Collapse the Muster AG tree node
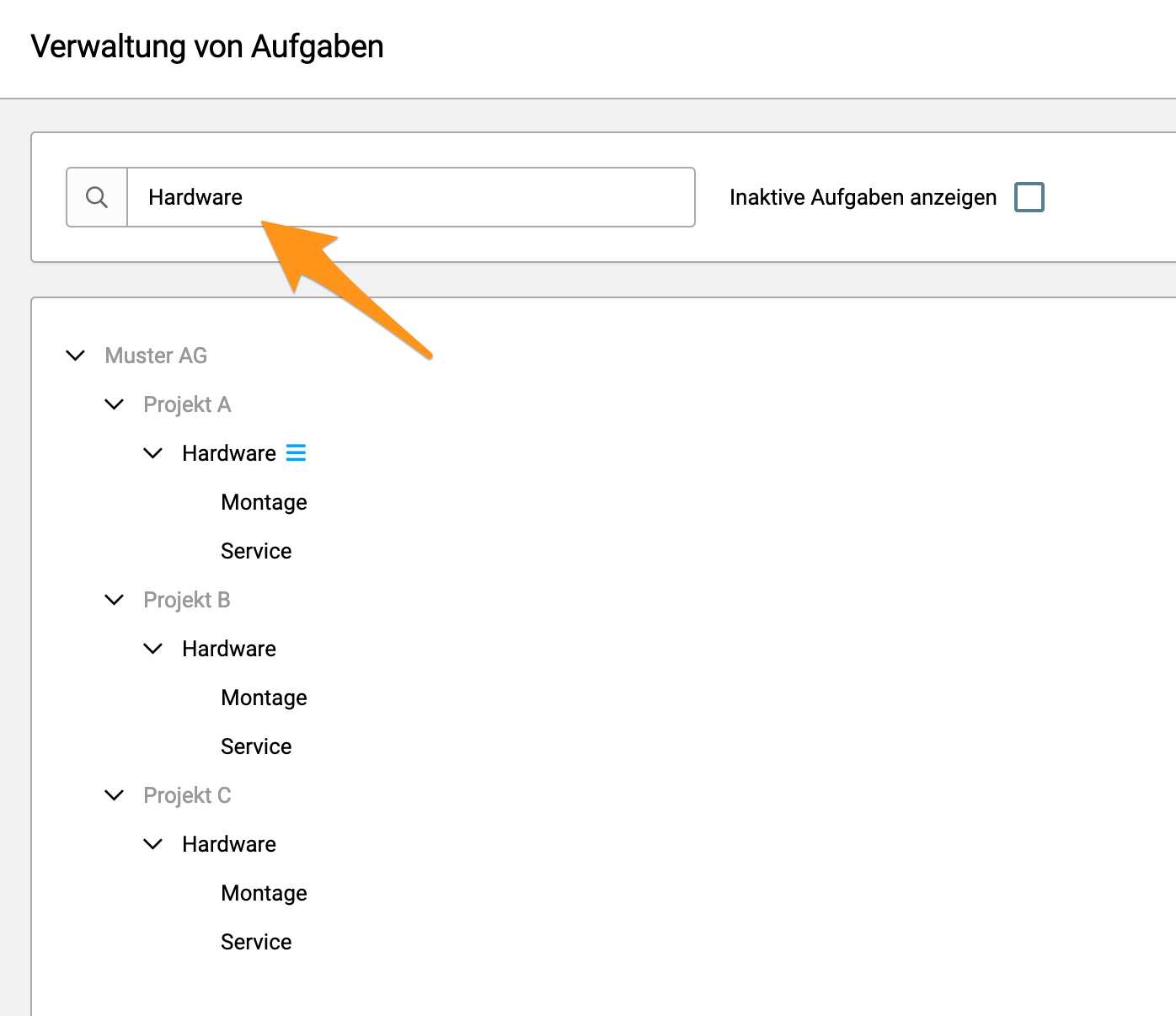The height and width of the screenshot is (1016, 1176). (76, 356)
